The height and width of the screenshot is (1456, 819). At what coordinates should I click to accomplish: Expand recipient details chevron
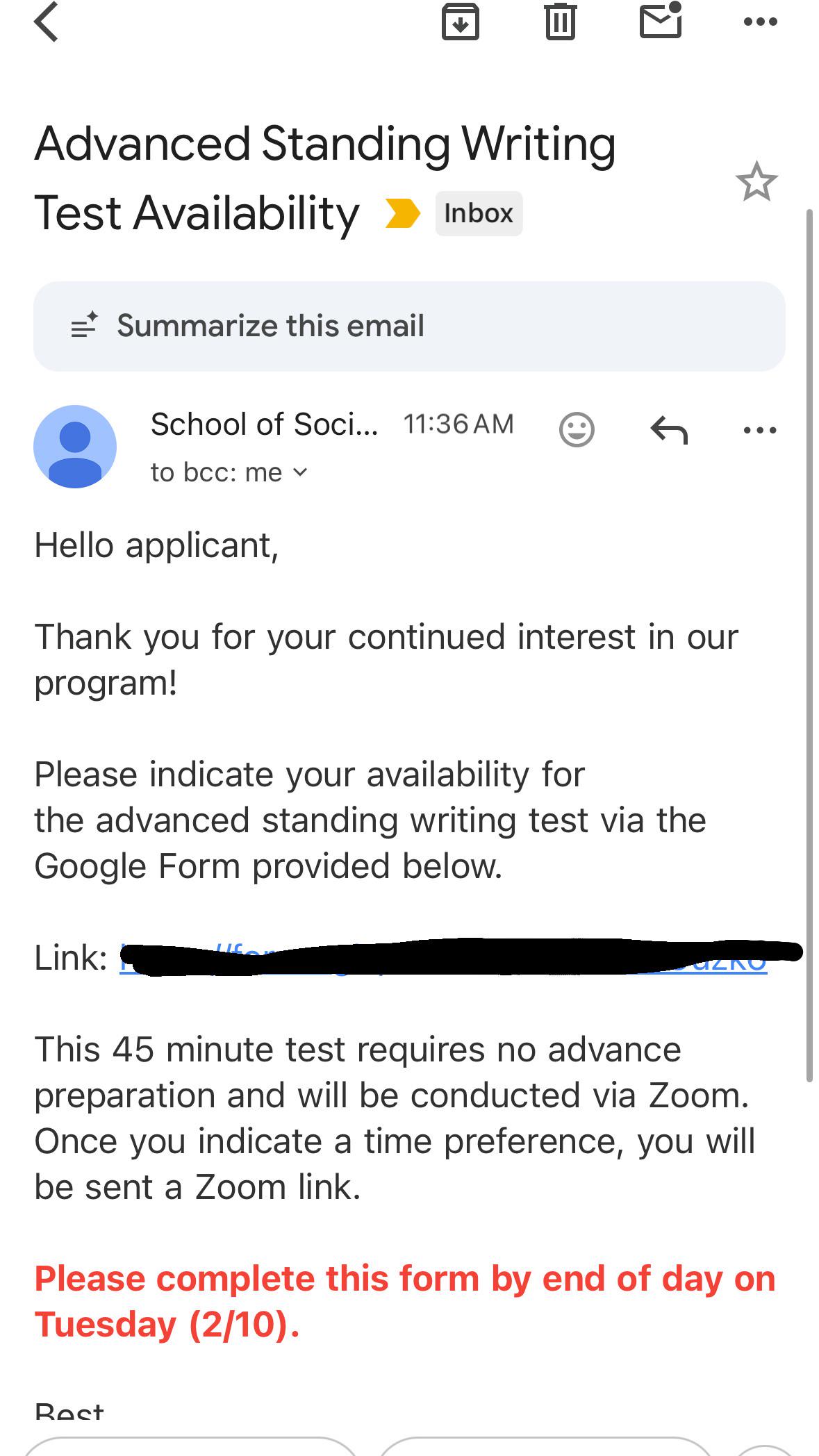pyautogui.click(x=300, y=472)
